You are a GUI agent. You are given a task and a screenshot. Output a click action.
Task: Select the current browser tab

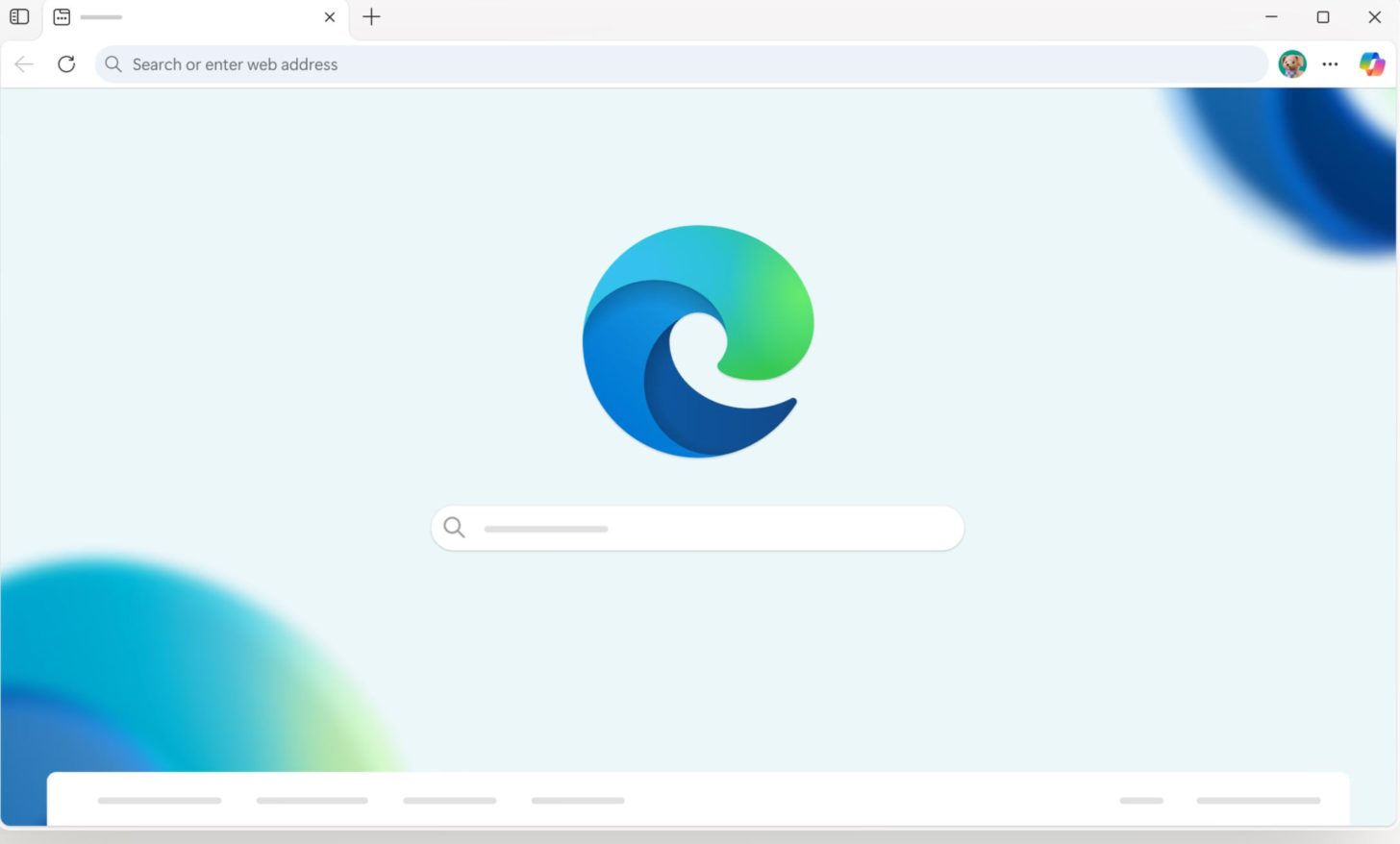(195, 17)
